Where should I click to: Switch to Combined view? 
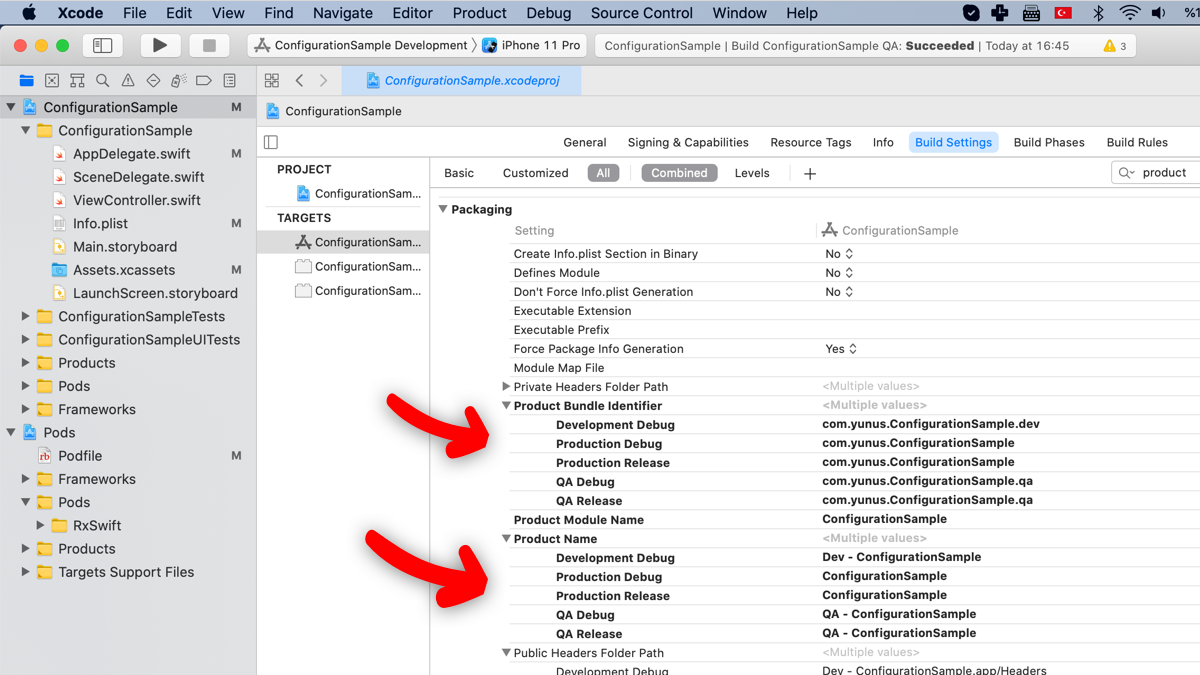click(x=679, y=173)
